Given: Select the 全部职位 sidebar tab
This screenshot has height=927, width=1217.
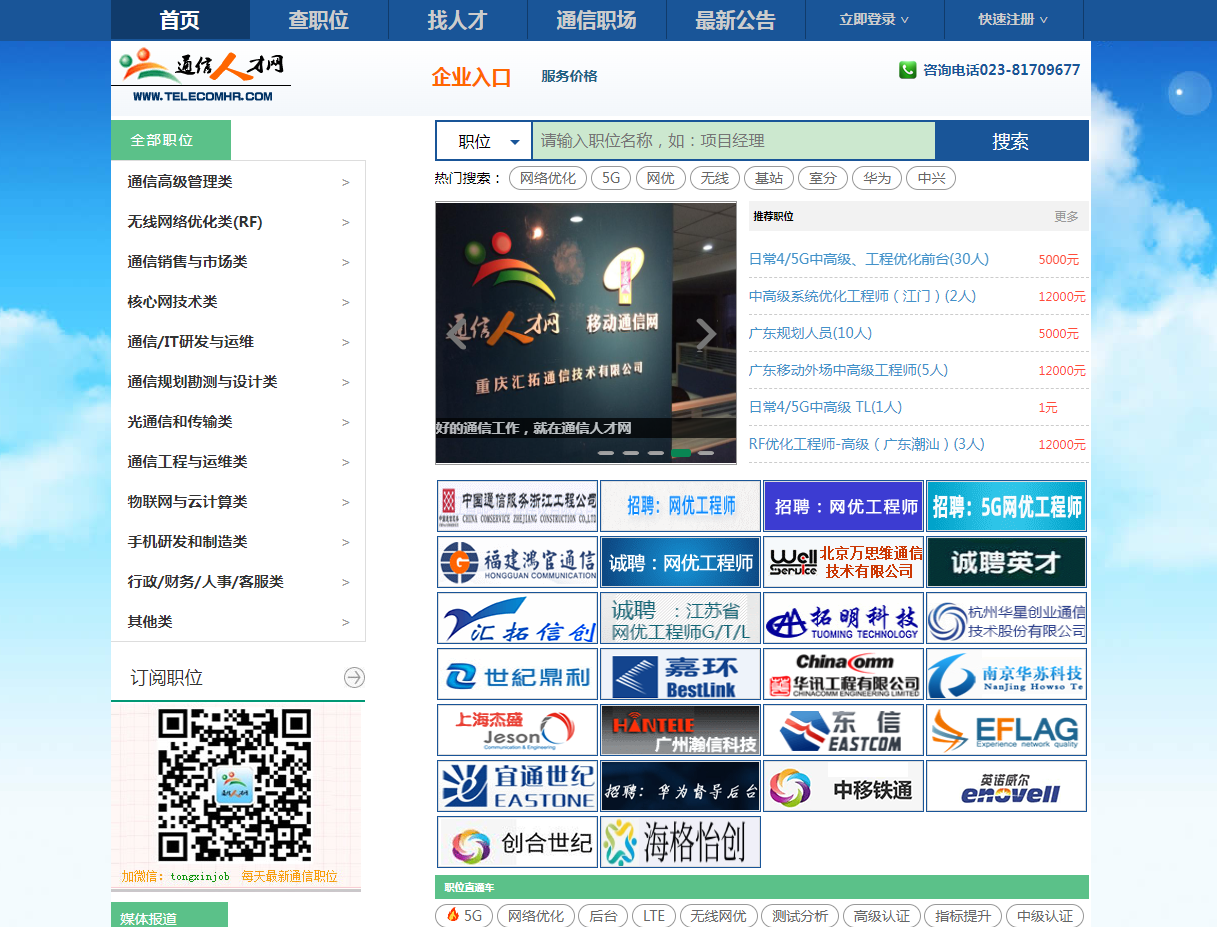Looking at the screenshot, I should (x=171, y=140).
